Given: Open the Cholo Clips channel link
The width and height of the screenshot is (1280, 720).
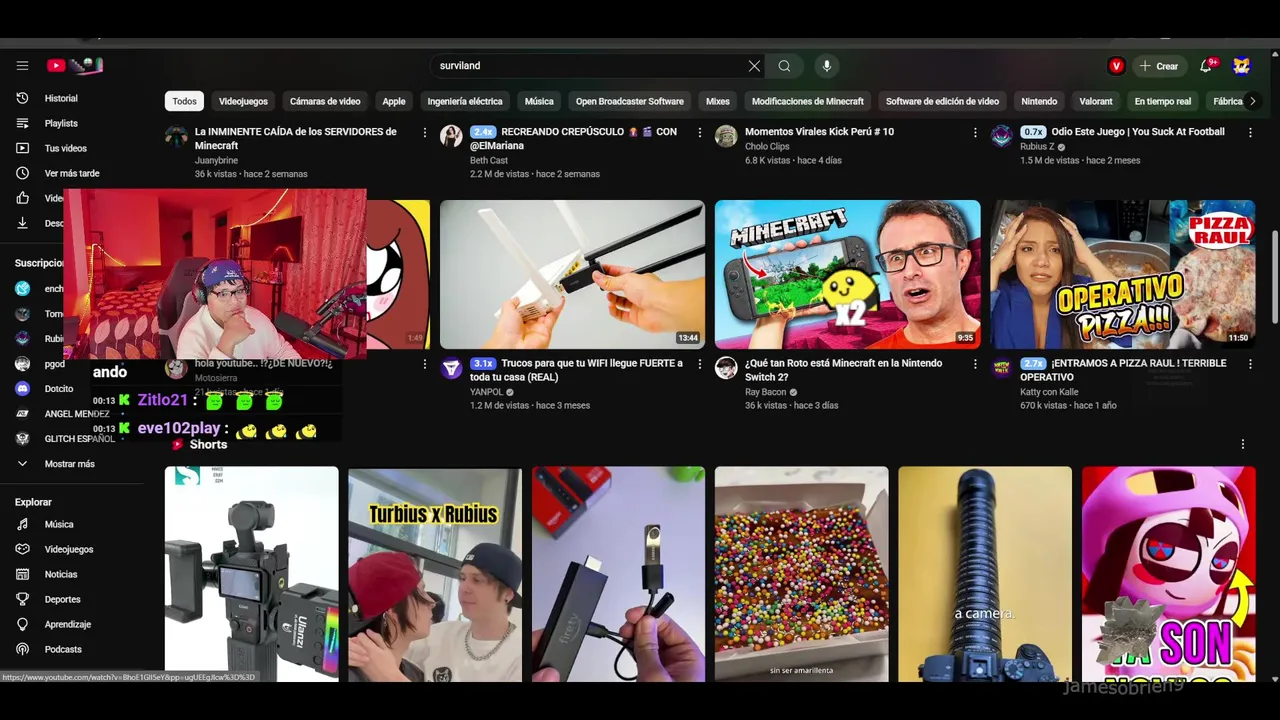Looking at the screenshot, I should pos(767,146).
